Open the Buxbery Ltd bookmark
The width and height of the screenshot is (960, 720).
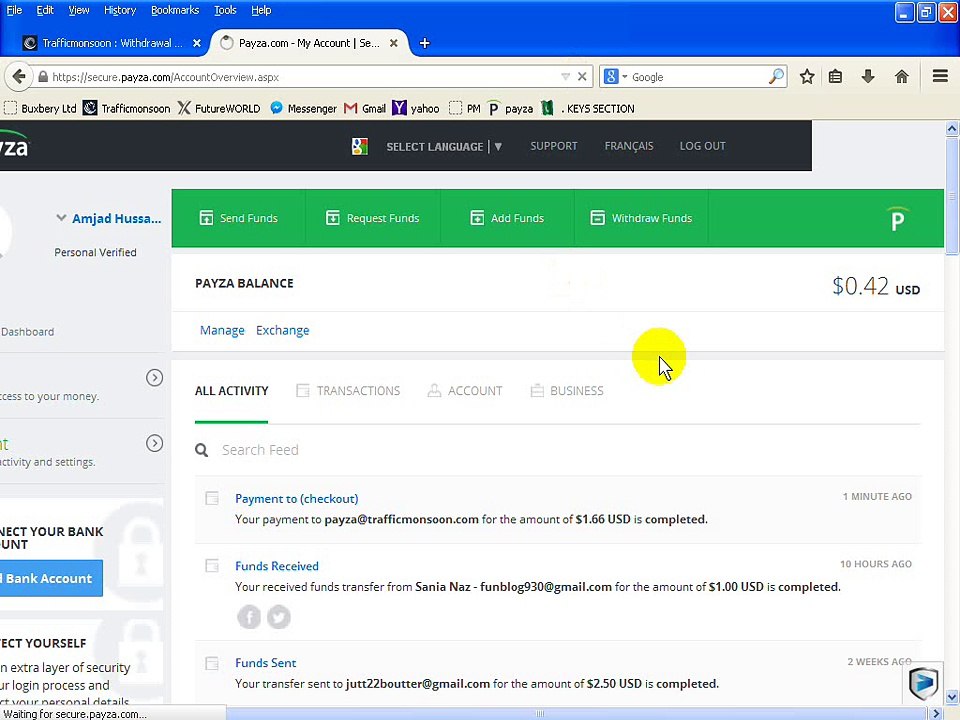click(x=40, y=108)
